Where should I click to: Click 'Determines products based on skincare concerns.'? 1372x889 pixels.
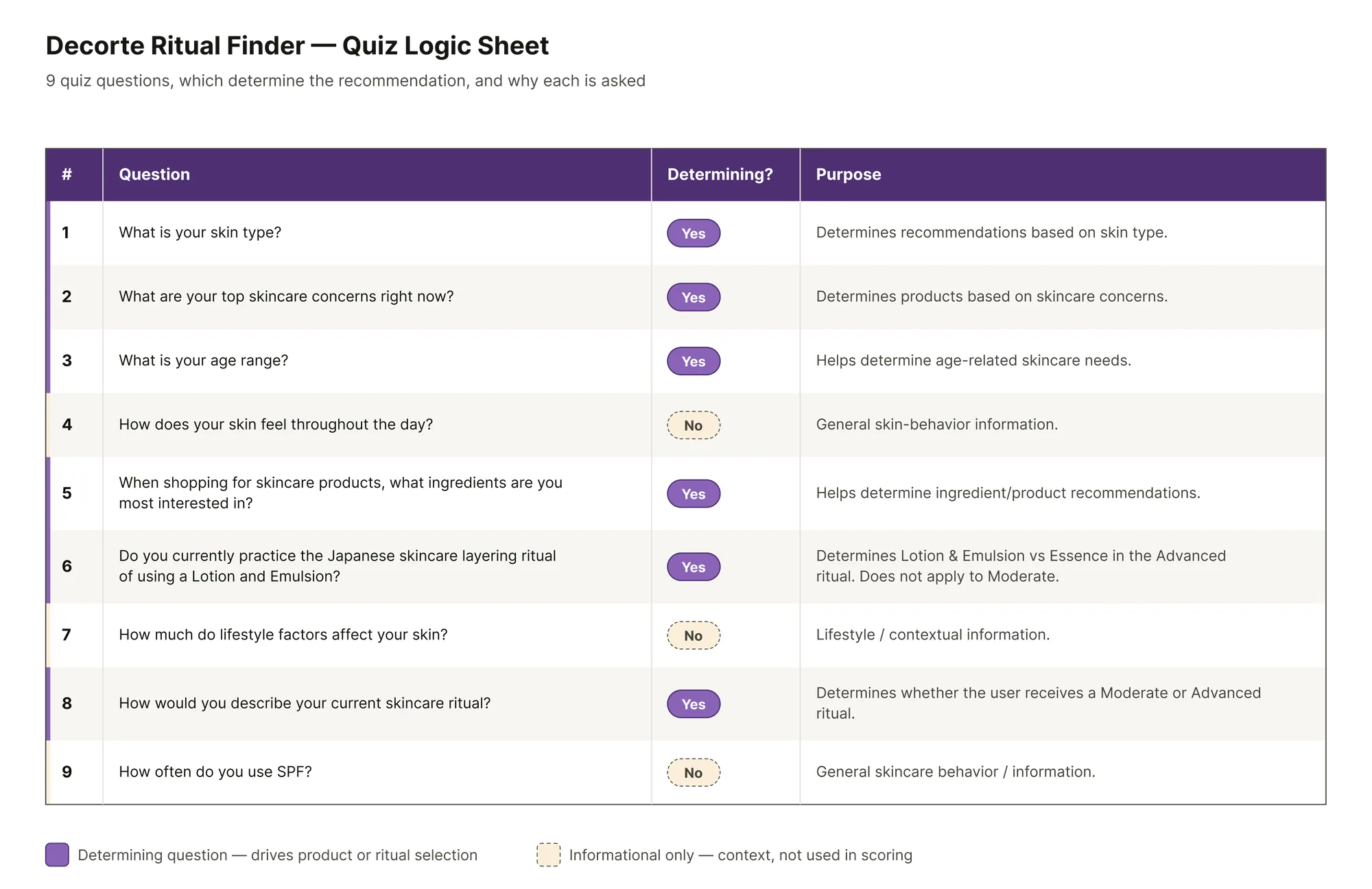[x=991, y=296]
